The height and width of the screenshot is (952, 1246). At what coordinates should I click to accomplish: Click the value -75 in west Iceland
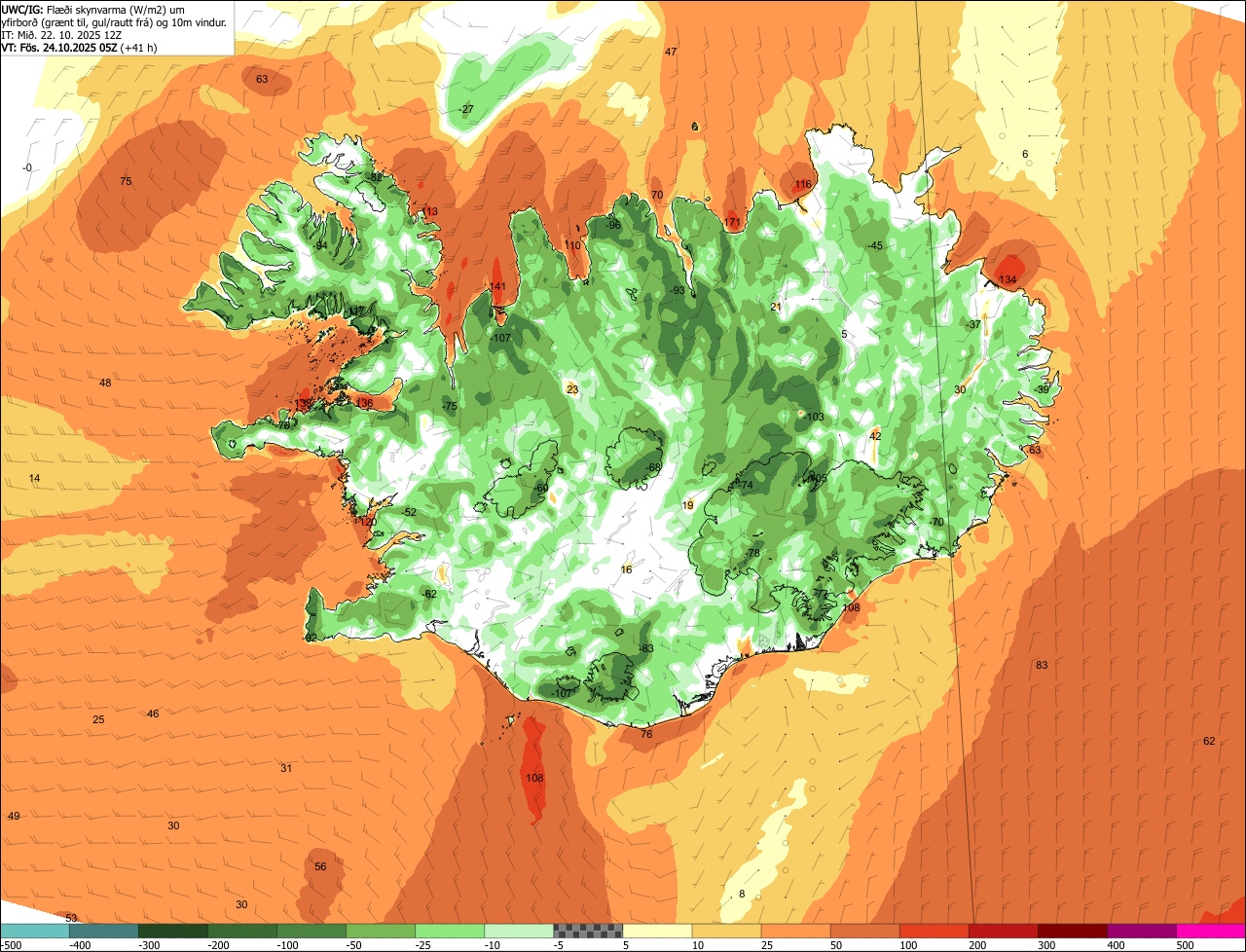(449, 406)
